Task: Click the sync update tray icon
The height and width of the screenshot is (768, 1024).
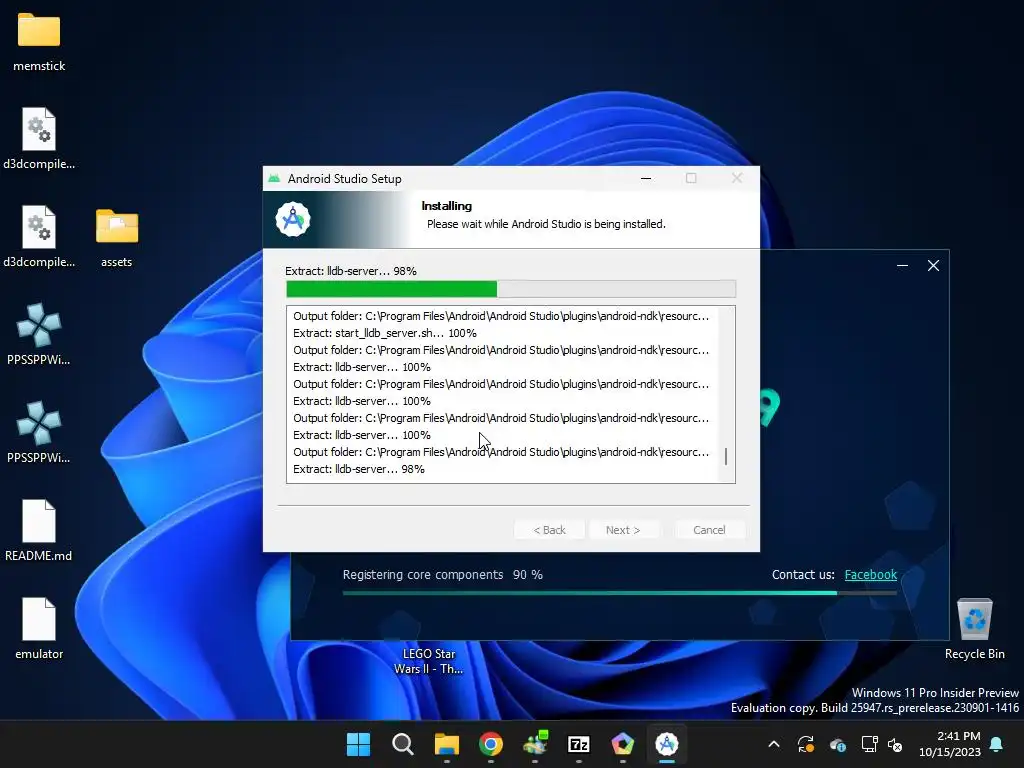Action: coord(806,744)
